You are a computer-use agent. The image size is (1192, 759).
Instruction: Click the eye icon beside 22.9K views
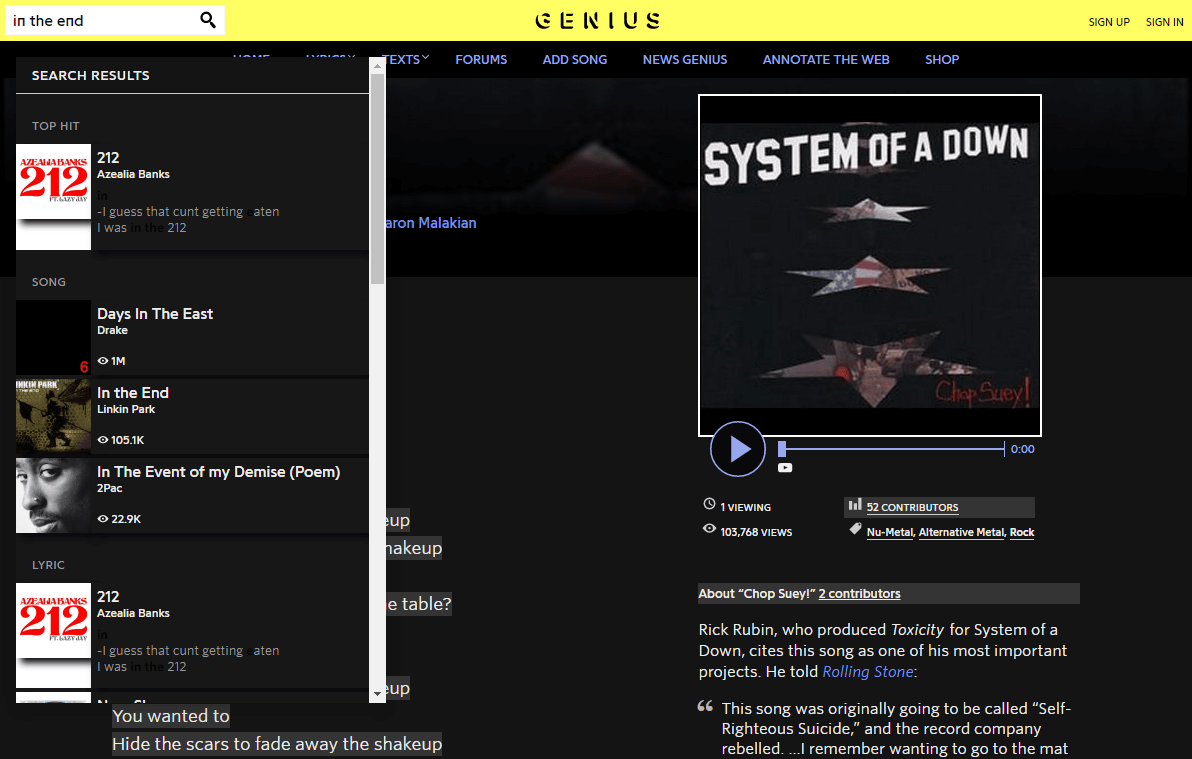coord(103,519)
